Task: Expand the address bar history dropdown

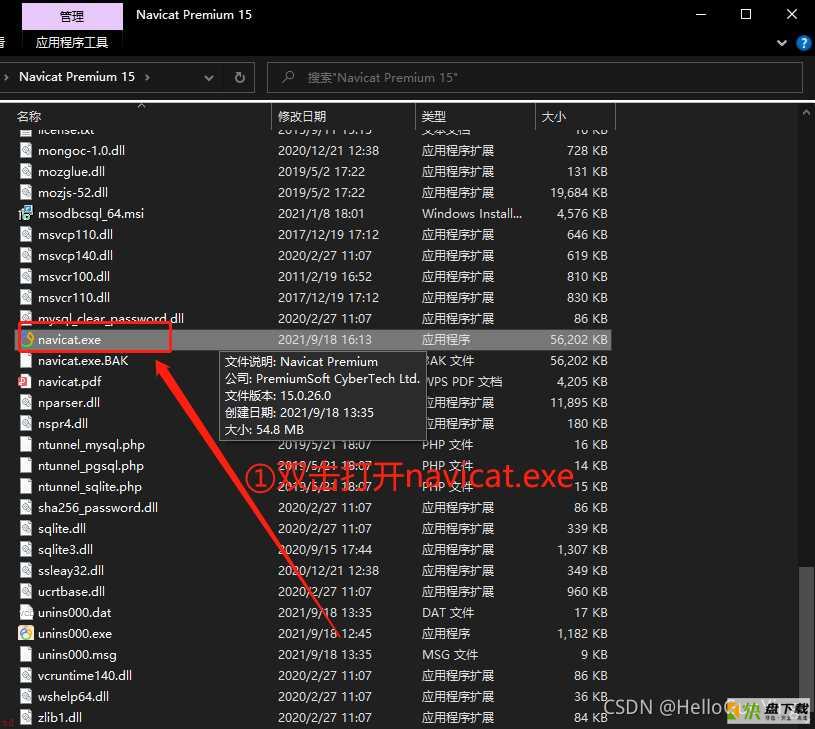Action: [x=209, y=77]
